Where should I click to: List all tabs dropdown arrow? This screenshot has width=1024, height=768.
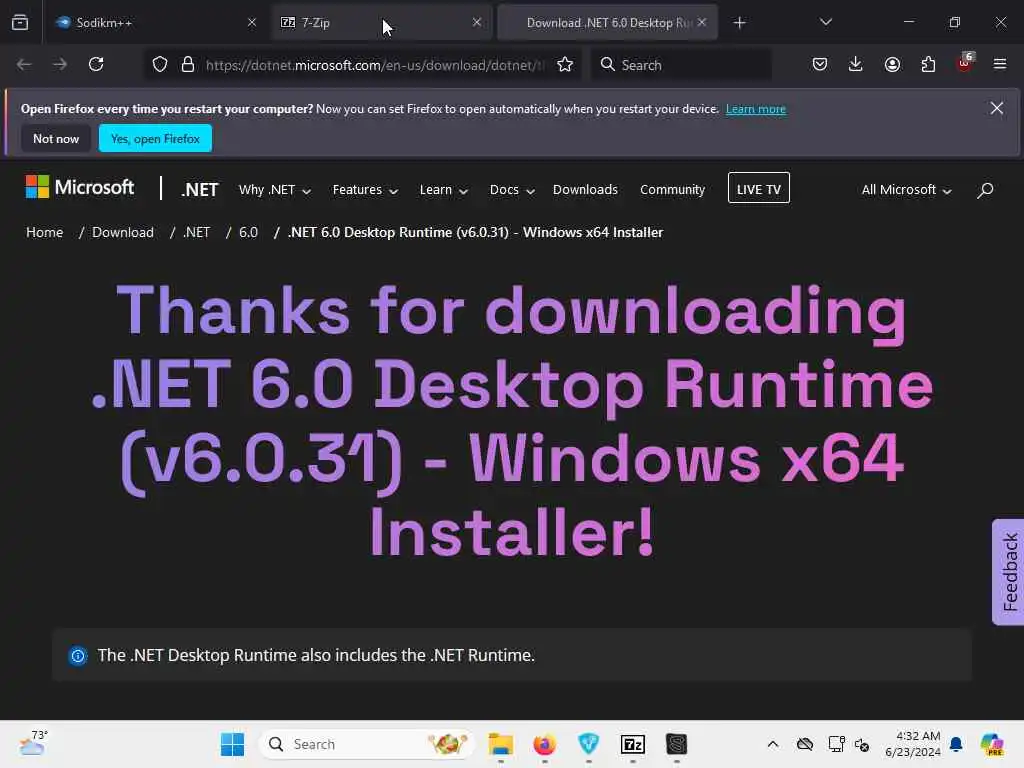coord(826,22)
